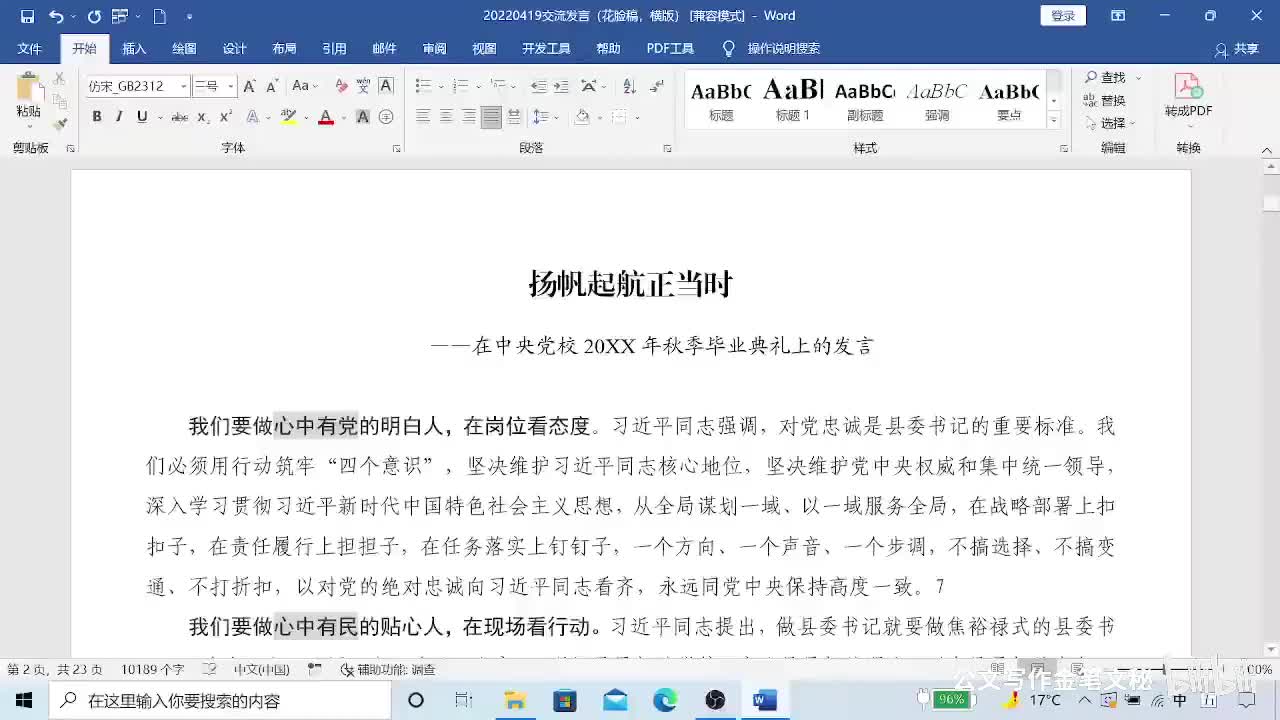
Task: Switch to the 布局 Layout tab
Action: [284, 48]
